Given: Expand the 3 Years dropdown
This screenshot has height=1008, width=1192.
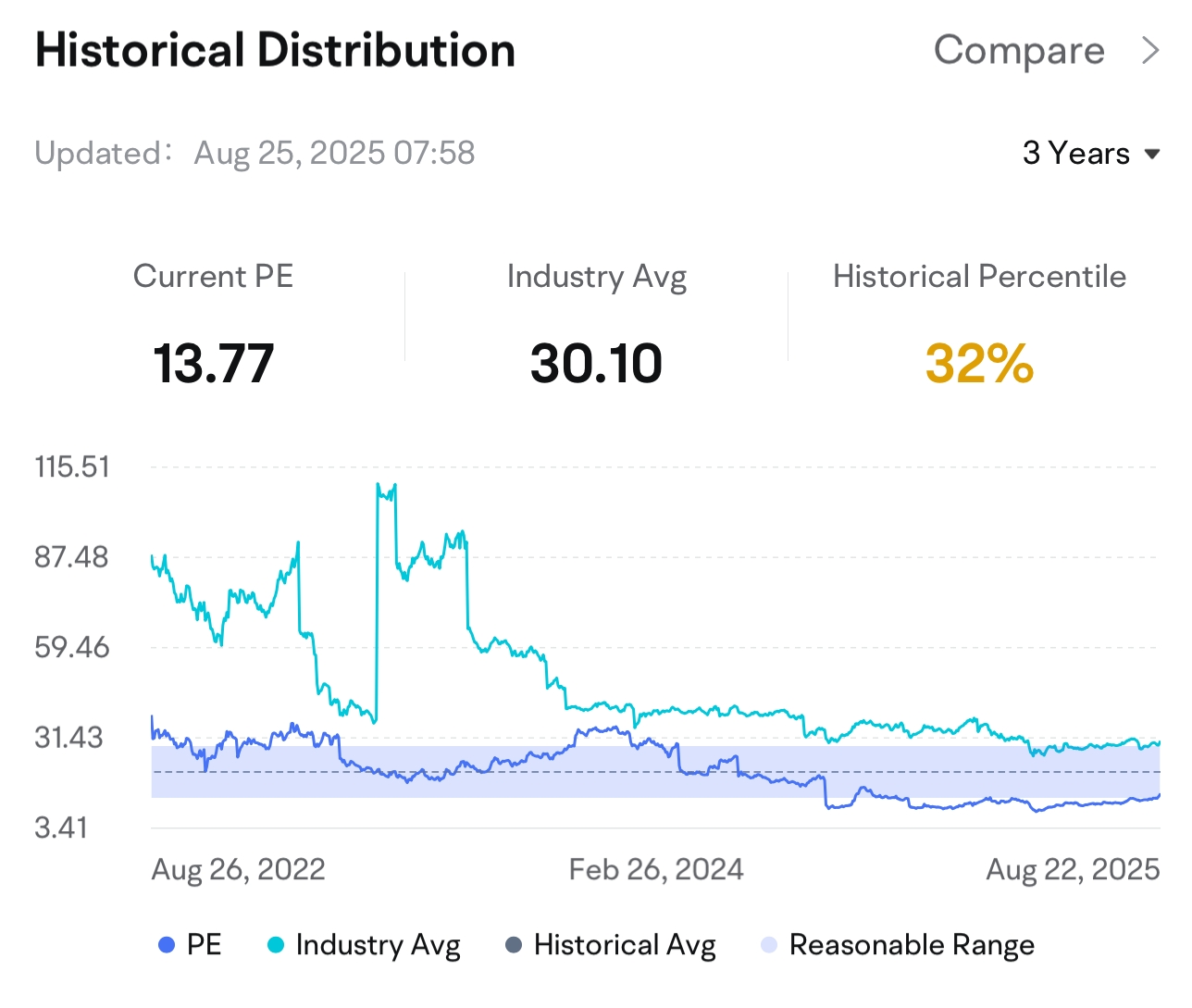Looking at the screenshot, I should [1076, 153].
